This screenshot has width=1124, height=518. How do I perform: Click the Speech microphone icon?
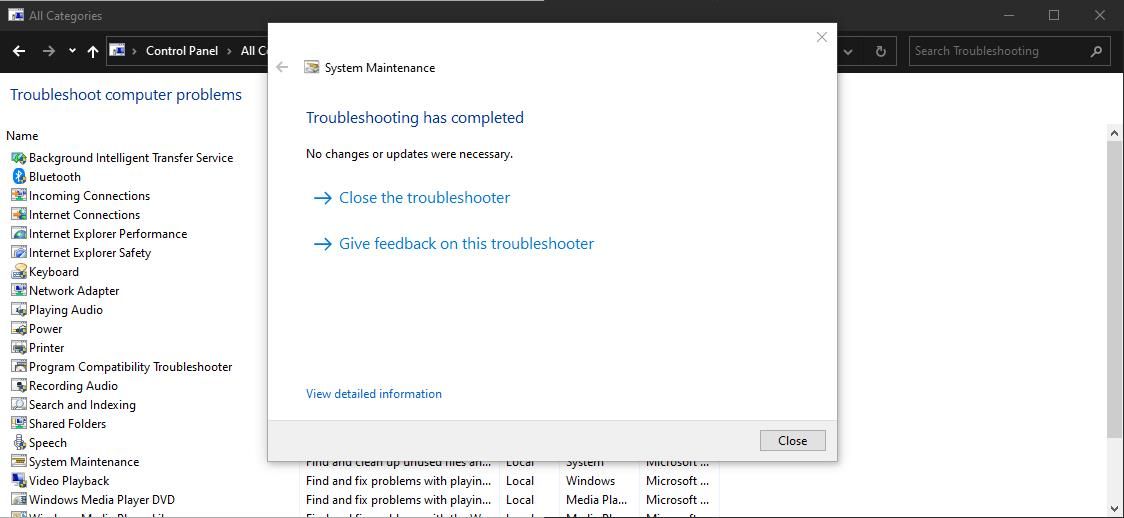[x=19, y=443]
